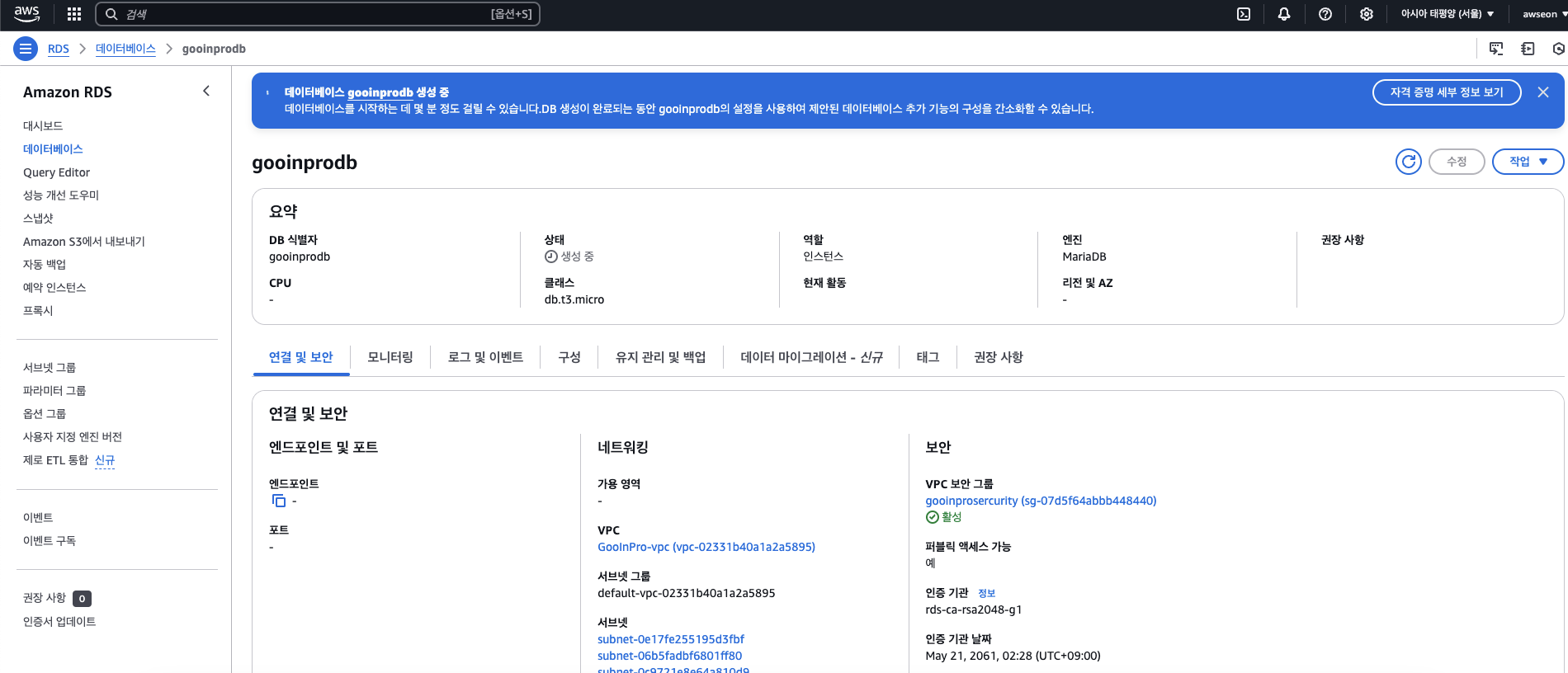1568x673 pixels.
Task: Switch to the 모니터링 tab
Action: point(390,357)
